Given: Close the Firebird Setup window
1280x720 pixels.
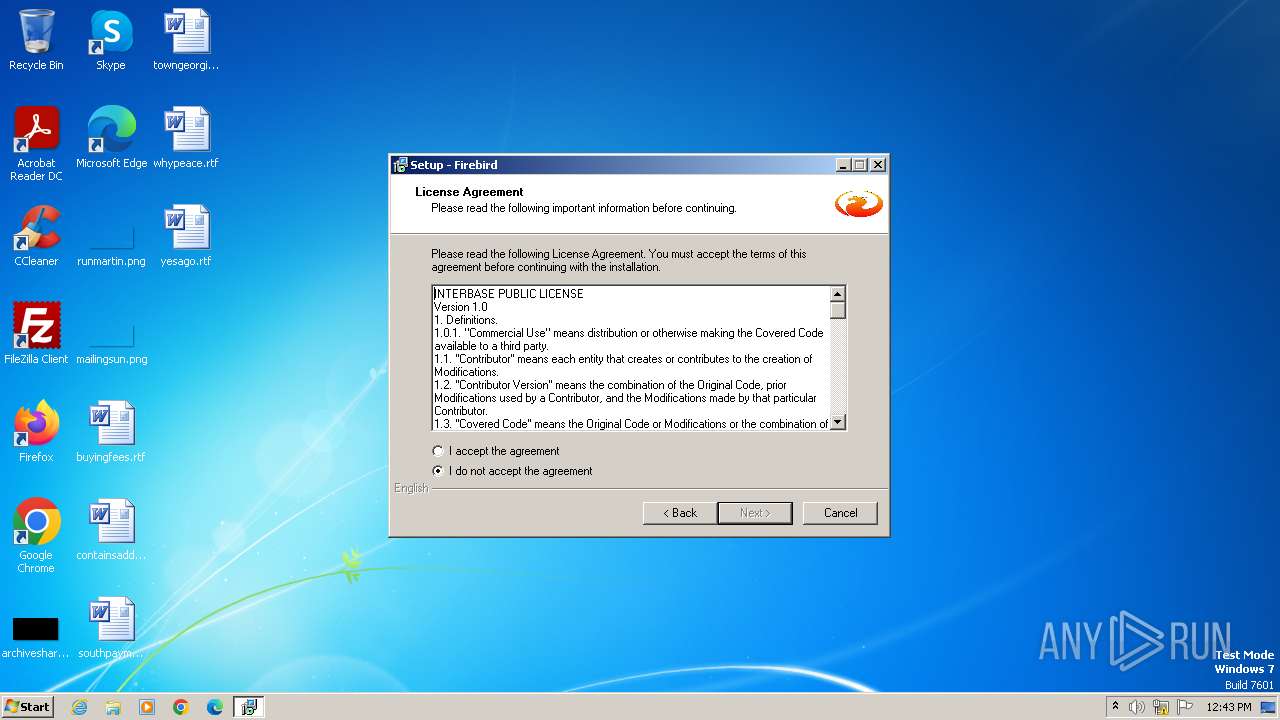Looking at the screenshot, I should 878,165.
